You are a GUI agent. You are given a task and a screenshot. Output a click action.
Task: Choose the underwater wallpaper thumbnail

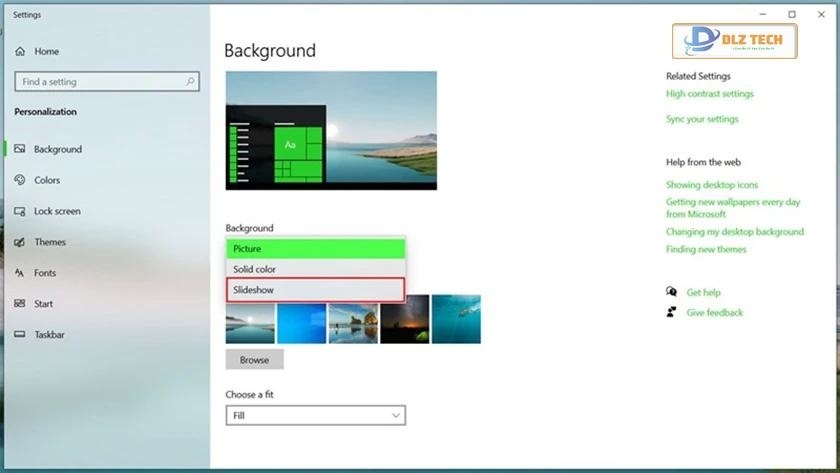click(456, 319)
